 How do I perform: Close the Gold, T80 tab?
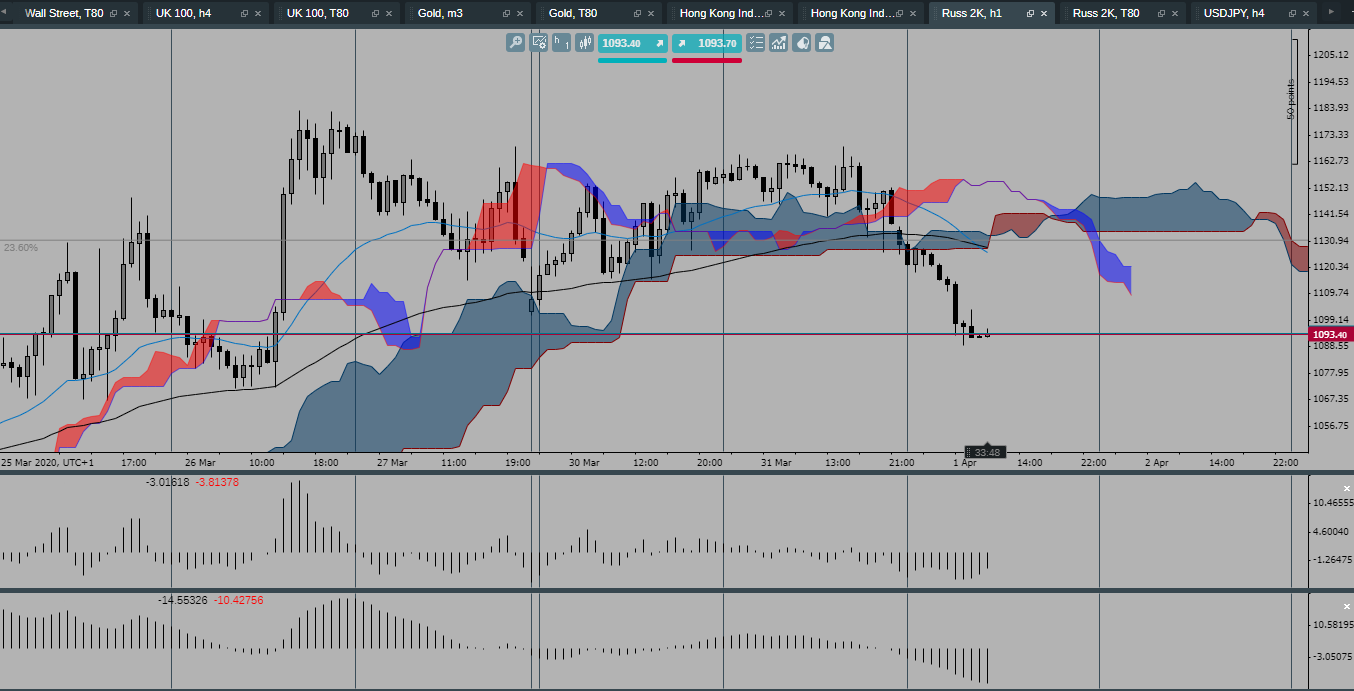651,14
